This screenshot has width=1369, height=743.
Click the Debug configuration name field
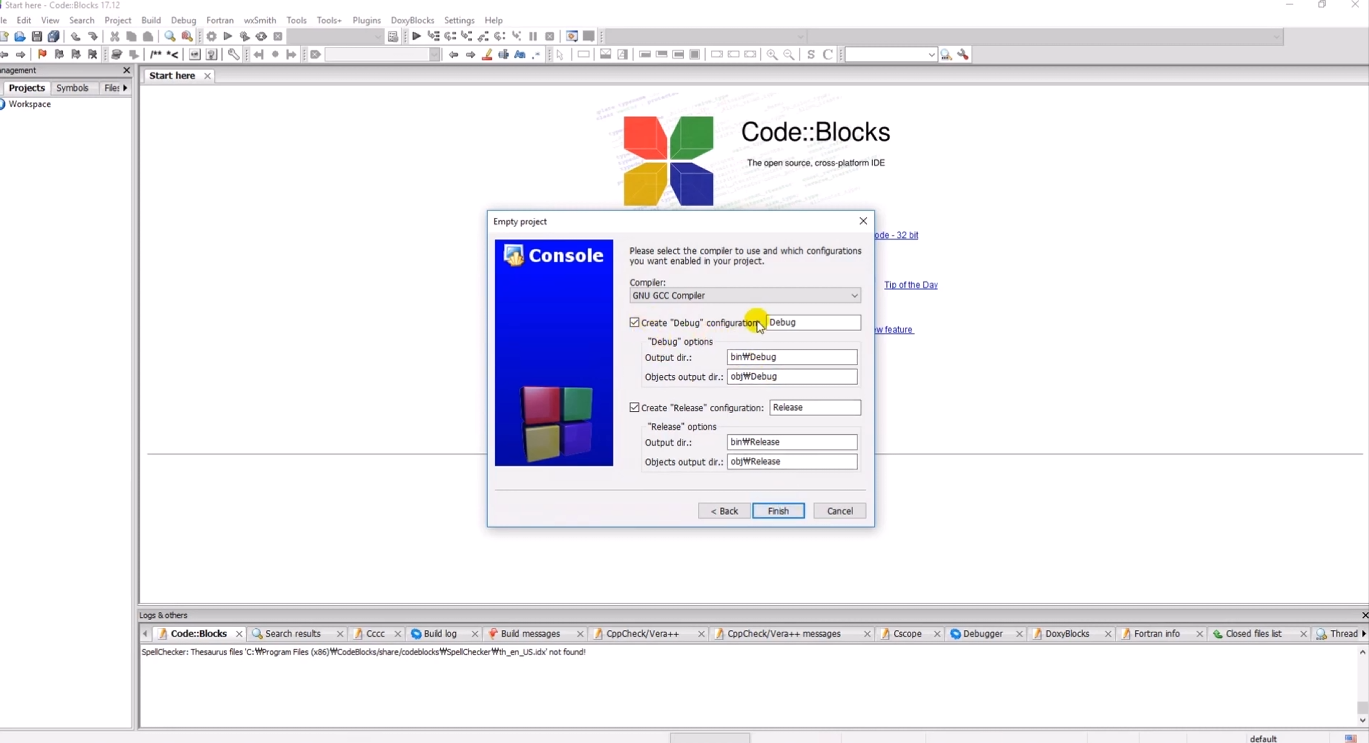(813, 323)
